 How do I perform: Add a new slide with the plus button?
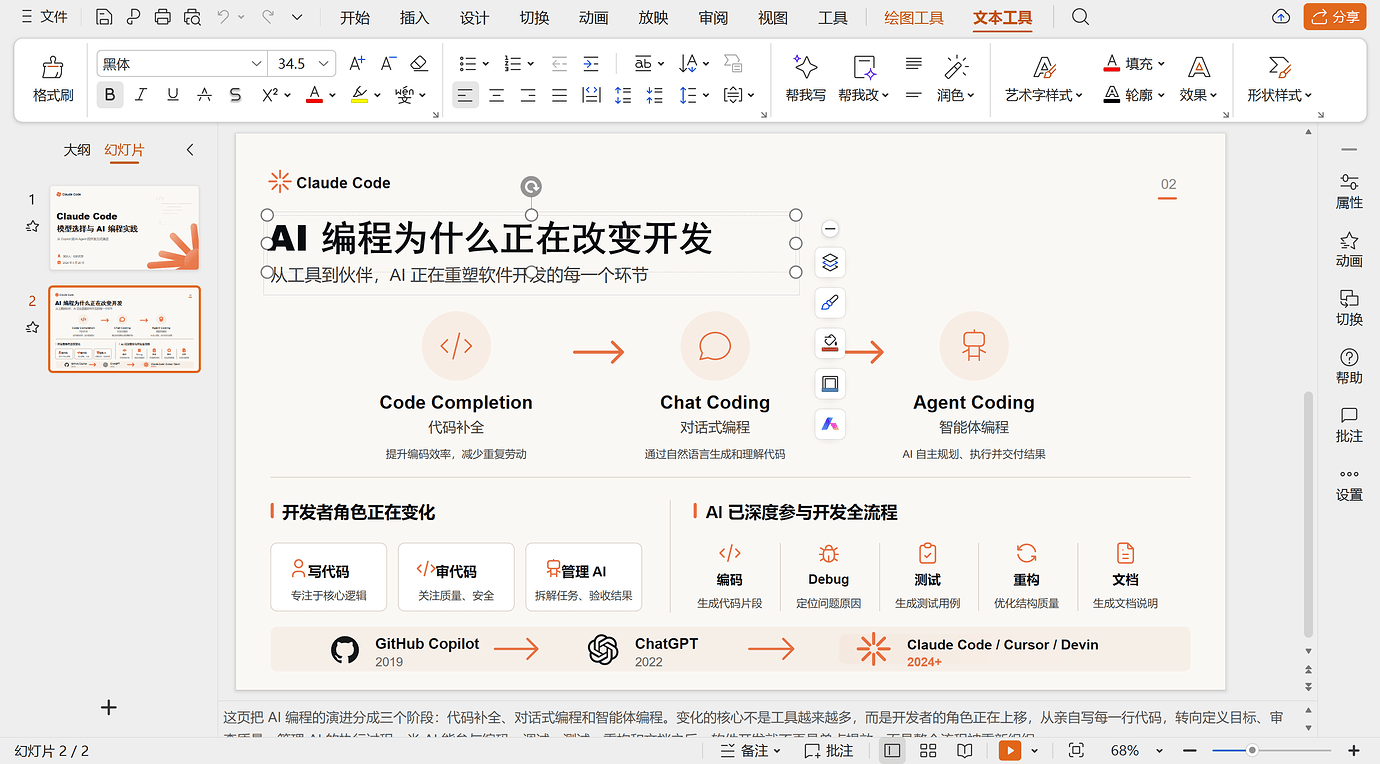click(x=109, y=707)
